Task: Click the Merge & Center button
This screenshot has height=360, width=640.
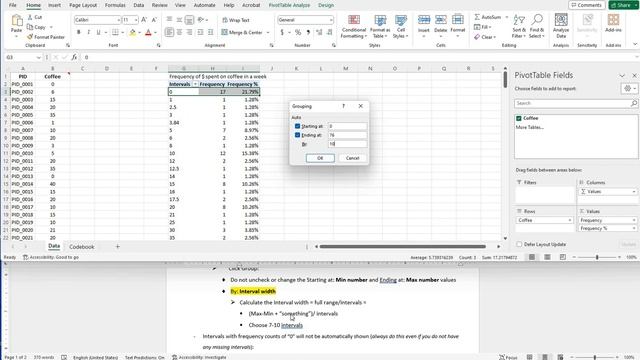Action: point(242,32)
